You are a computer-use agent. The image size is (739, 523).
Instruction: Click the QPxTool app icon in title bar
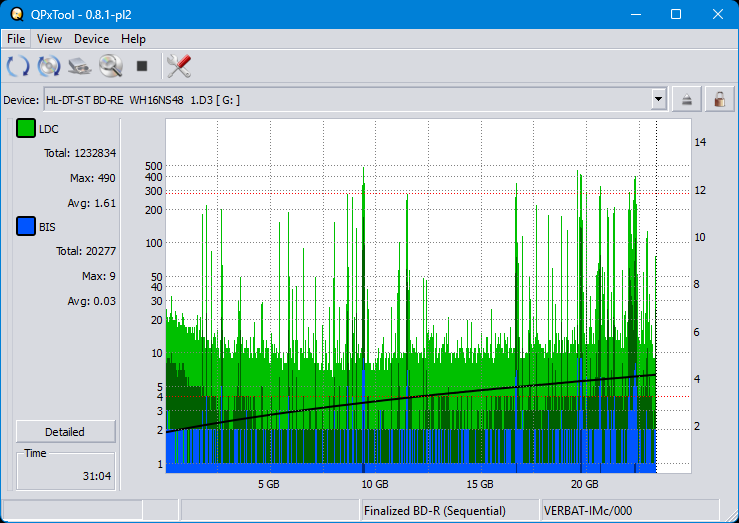point(16,14)
